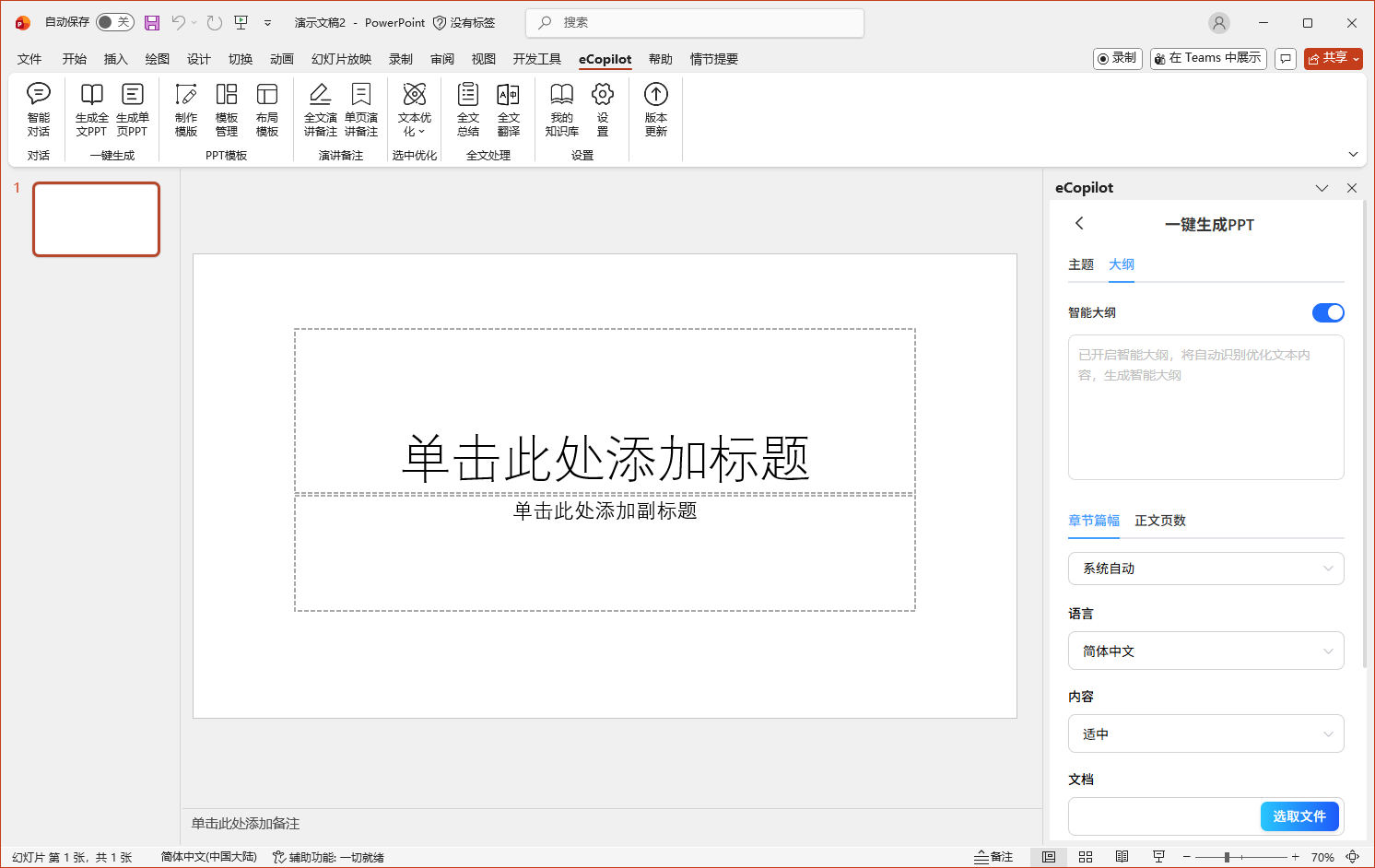Disable the 智能大纲 switch
This screenshot has width=1375, height=868.
pyautogui.click(x=1328, y=312)
